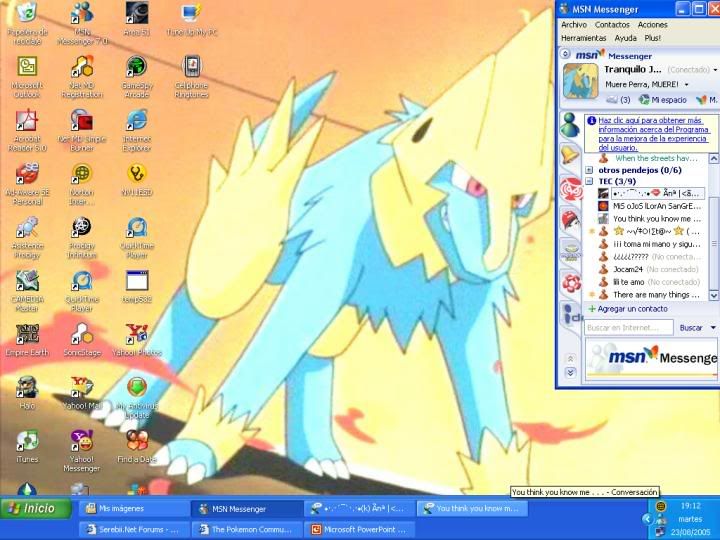720x540 pixels.
Task: Open the Herramientas menu
Action: click(x=584, y=38)
